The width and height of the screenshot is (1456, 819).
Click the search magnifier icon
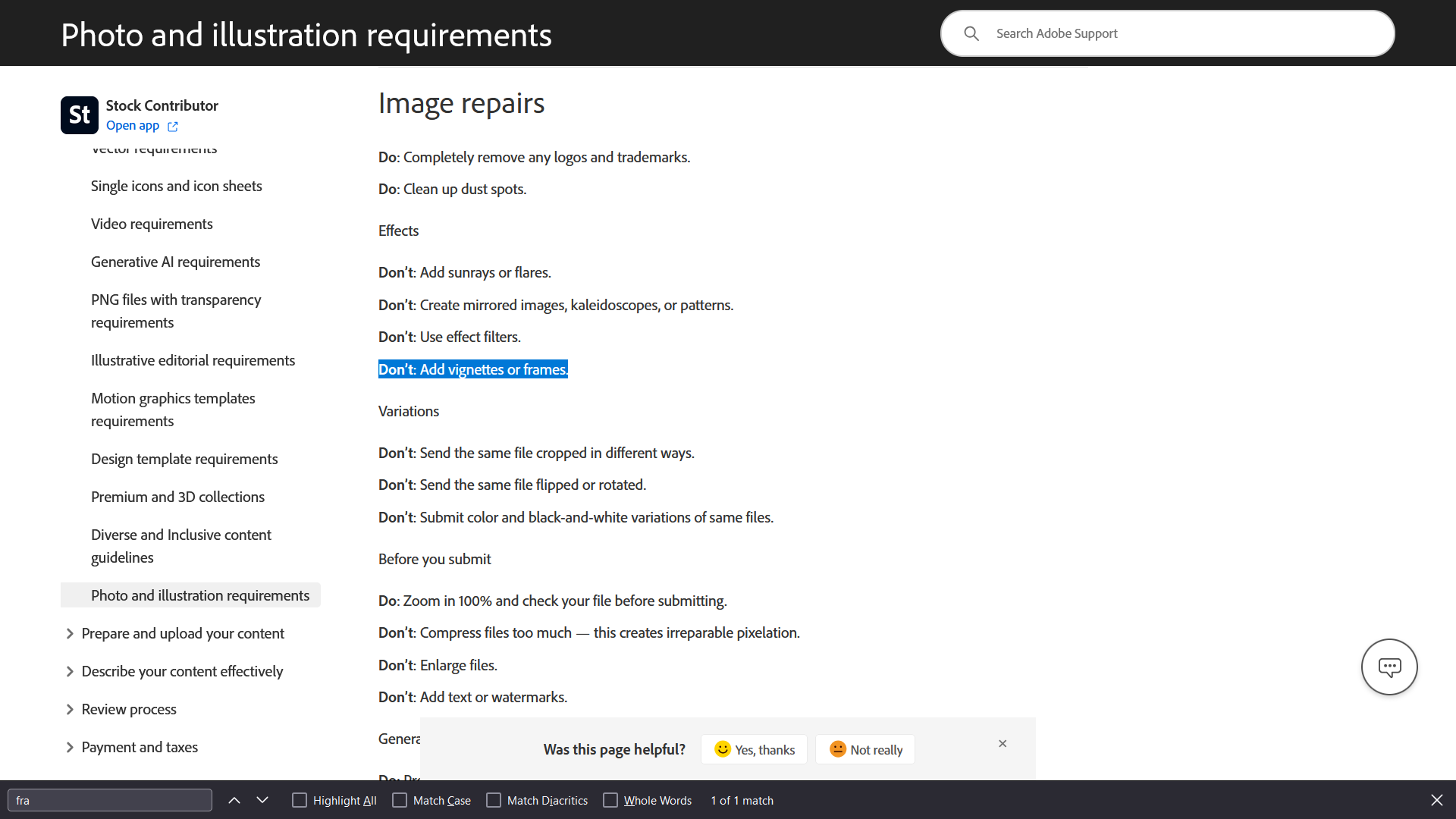972,33
